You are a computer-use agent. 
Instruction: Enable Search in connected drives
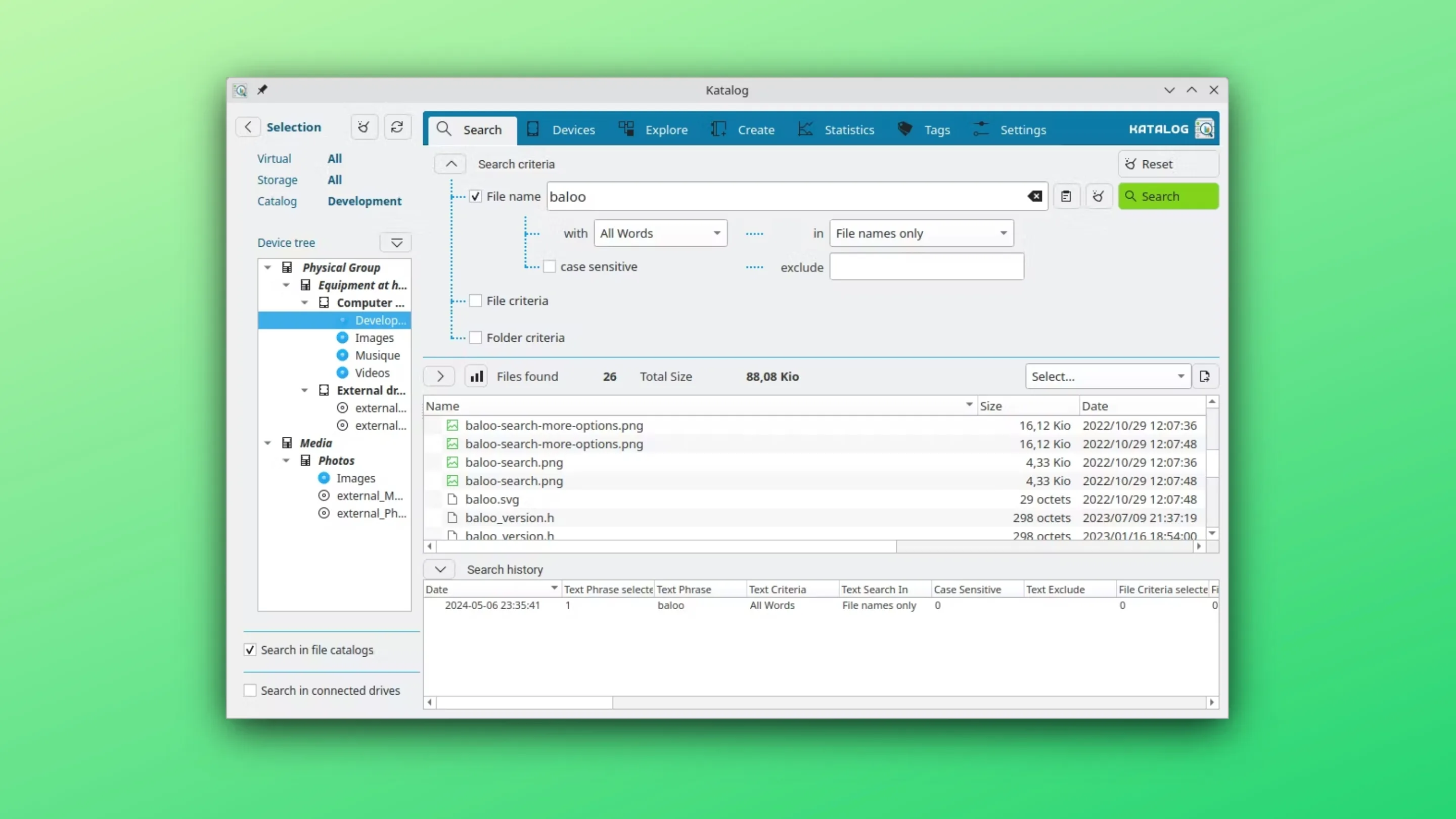coord(249,690)
